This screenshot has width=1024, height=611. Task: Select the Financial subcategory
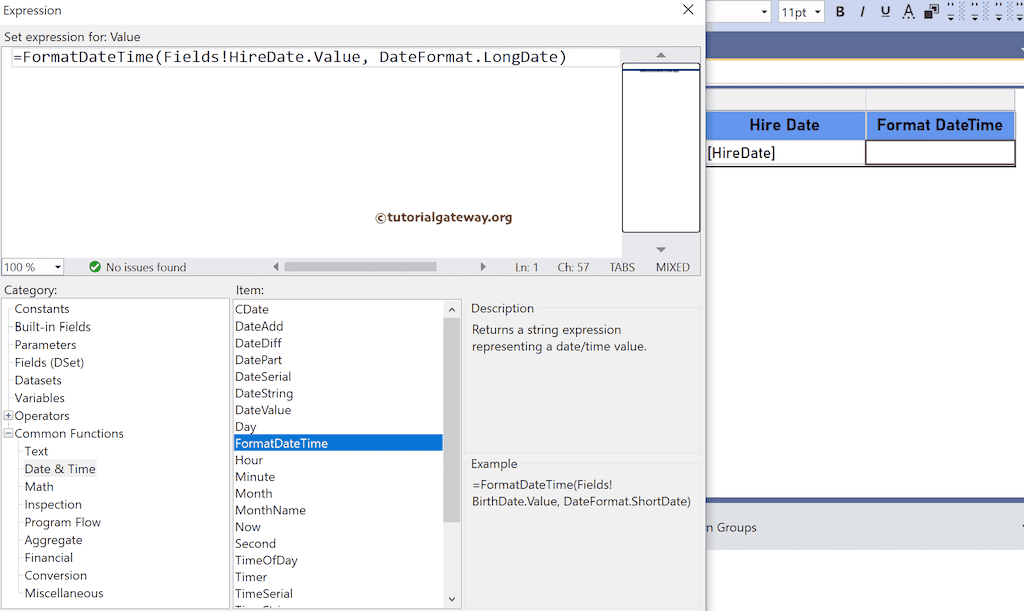(49, 557)
